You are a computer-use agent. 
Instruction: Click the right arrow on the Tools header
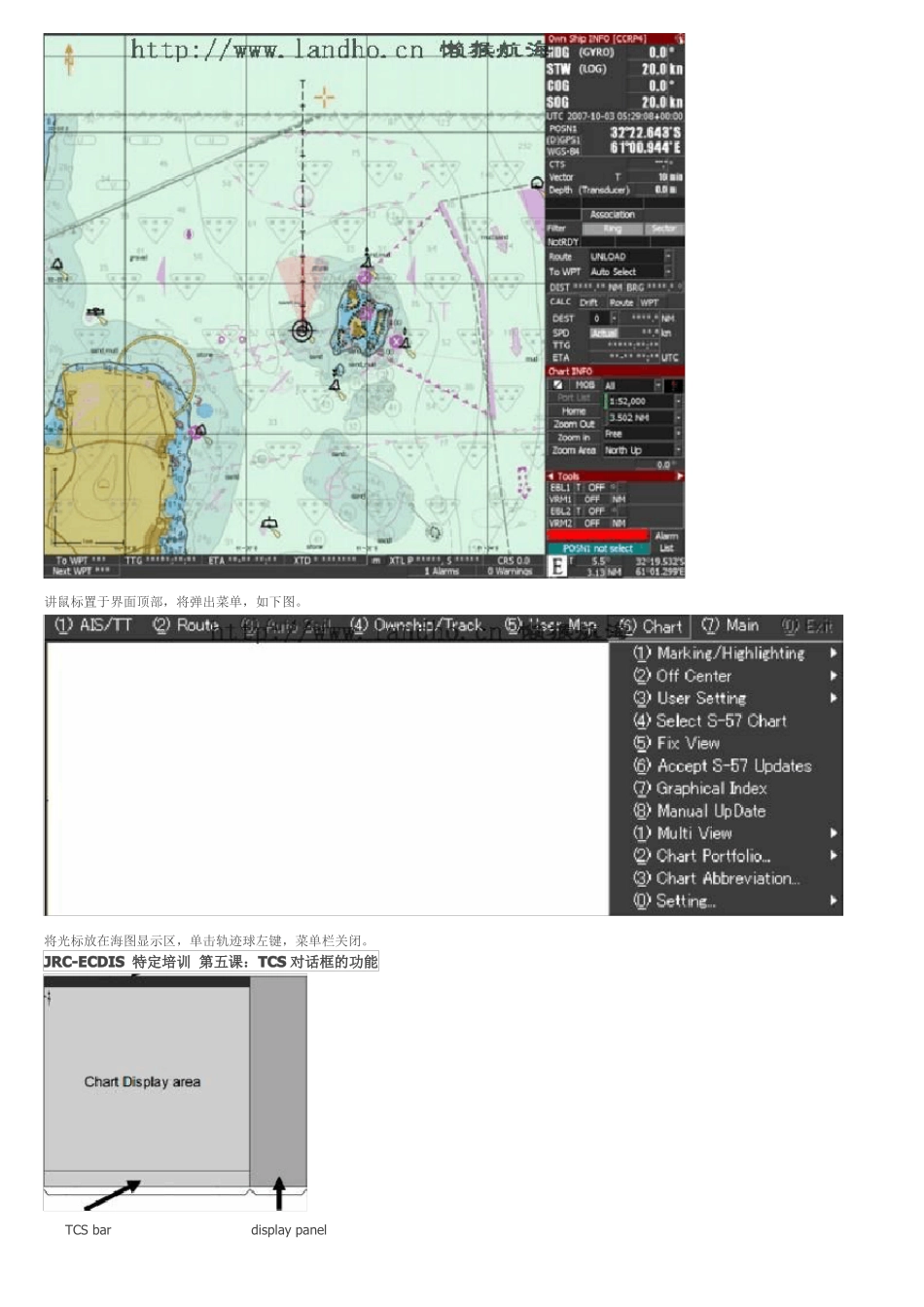[680, 477]
